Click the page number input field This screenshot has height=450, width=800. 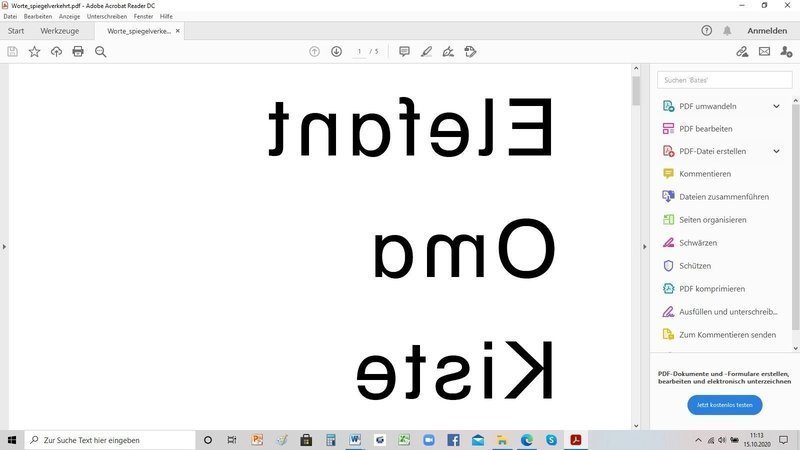pos(360,51)
